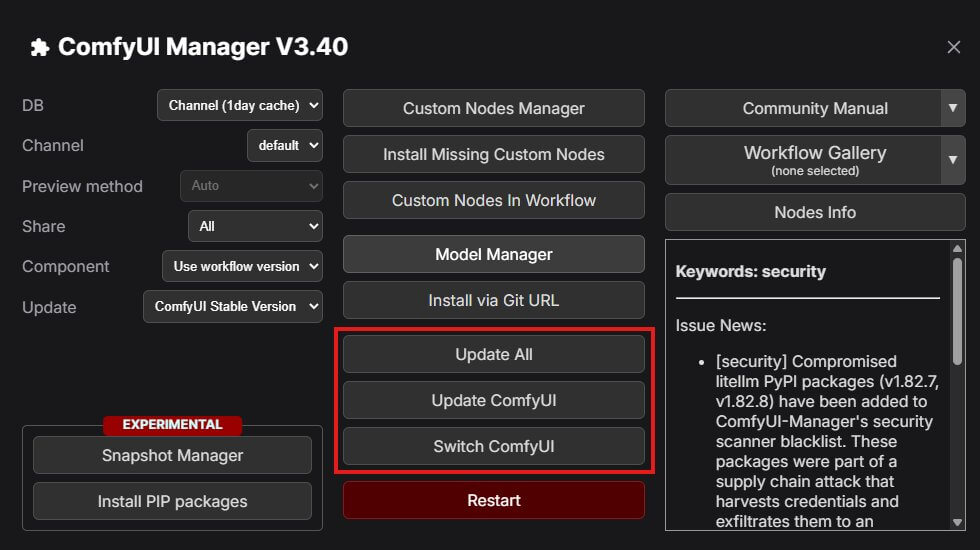The image size is (980, 550).
Task: Open the Workflow Gallery button
Action: 803,160
